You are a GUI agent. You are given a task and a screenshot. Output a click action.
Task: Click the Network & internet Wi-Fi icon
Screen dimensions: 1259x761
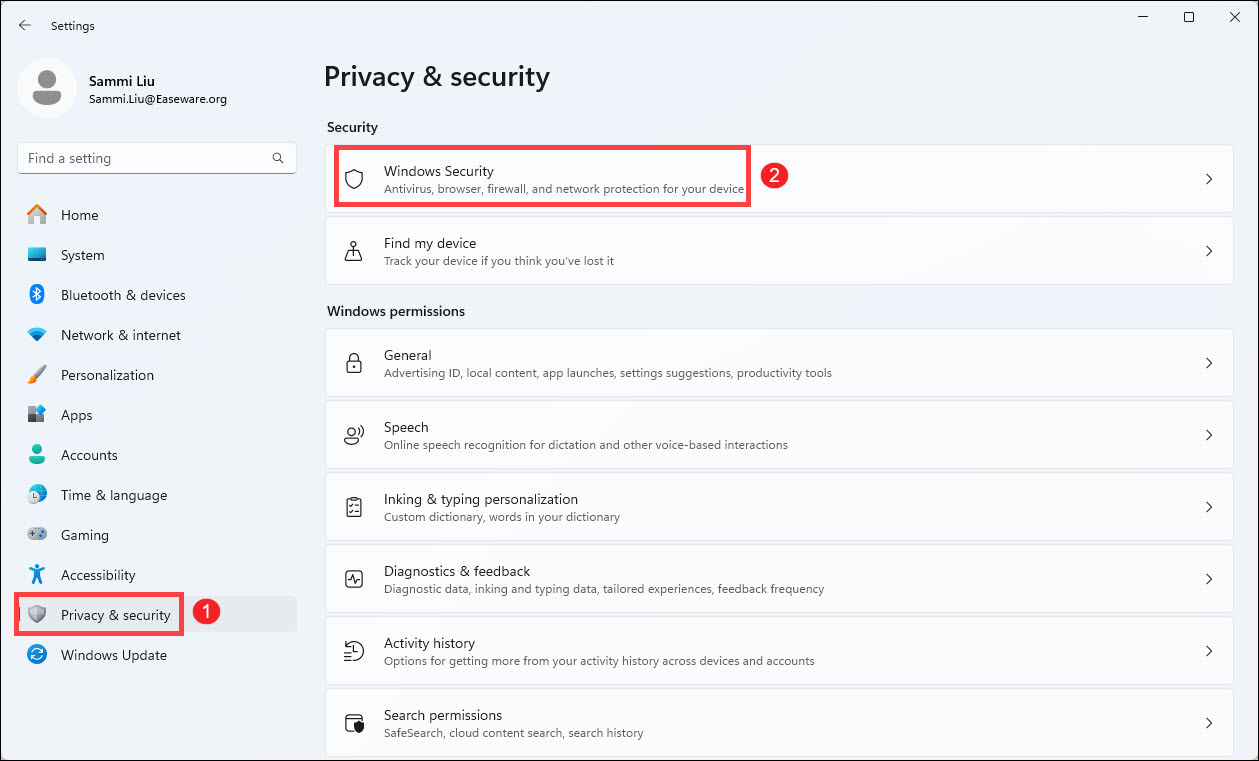[x=37, y=335]
